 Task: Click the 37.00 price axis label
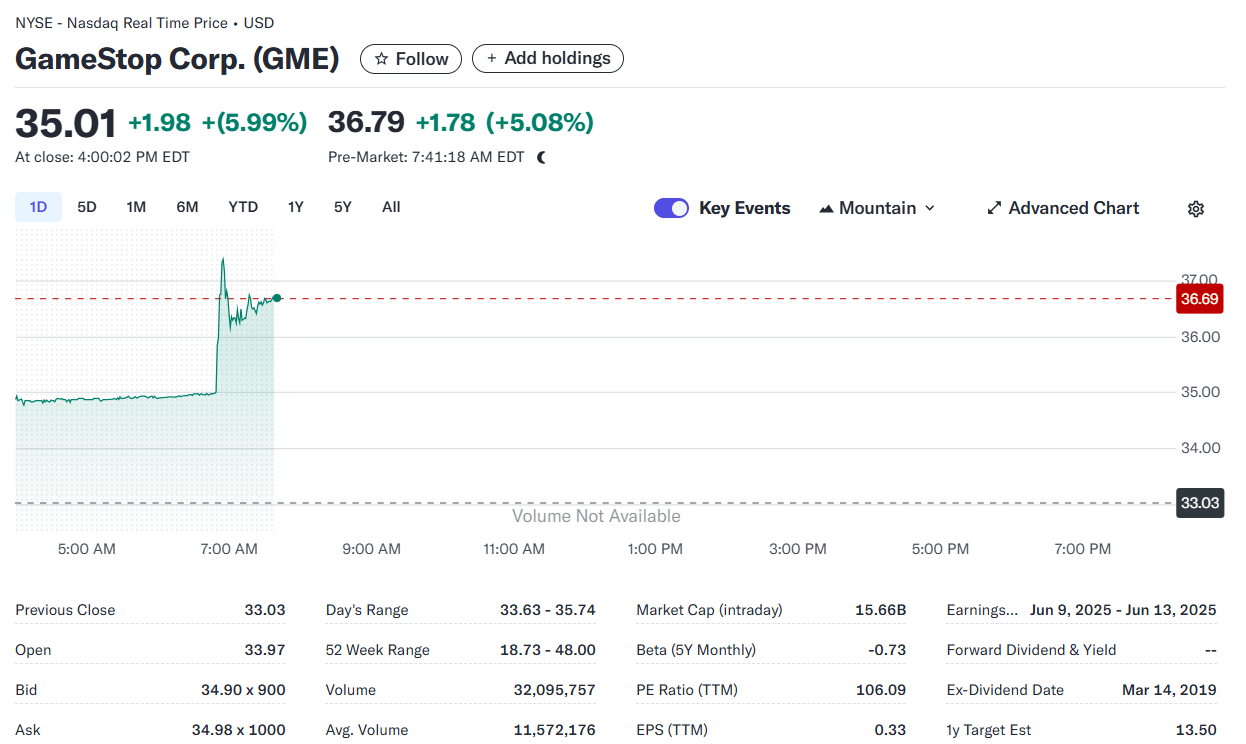[1200, 280]
